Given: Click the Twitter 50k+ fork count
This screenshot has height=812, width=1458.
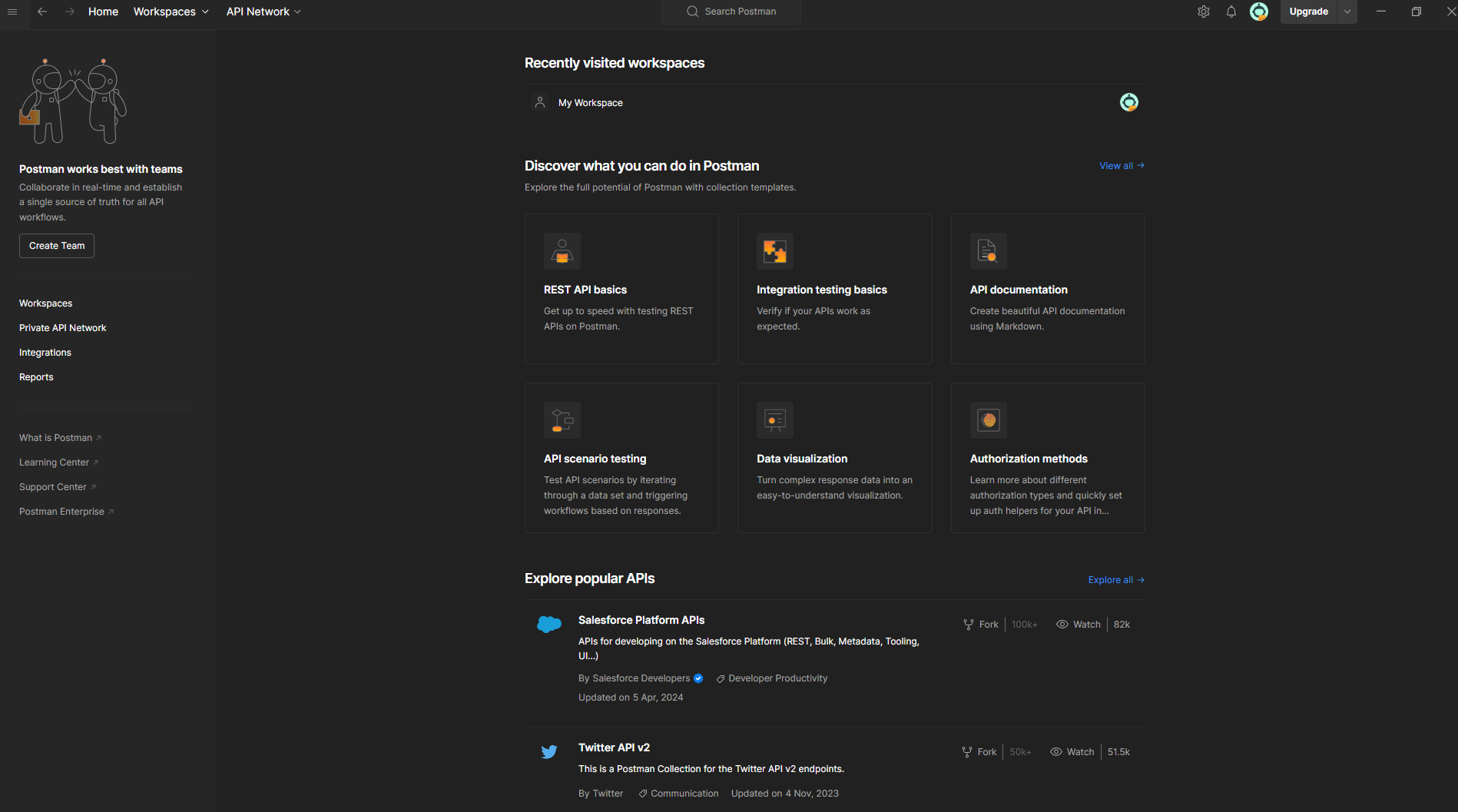Looking at the screenshot, I should tap(1020, 752).
